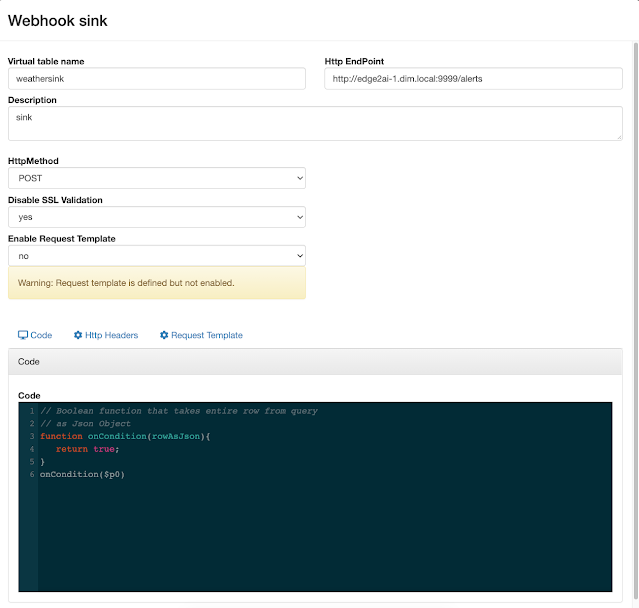This screenshot has height=608, width=639.
Task: Click the onCondition($p0) line in editor
Action: 82,474
